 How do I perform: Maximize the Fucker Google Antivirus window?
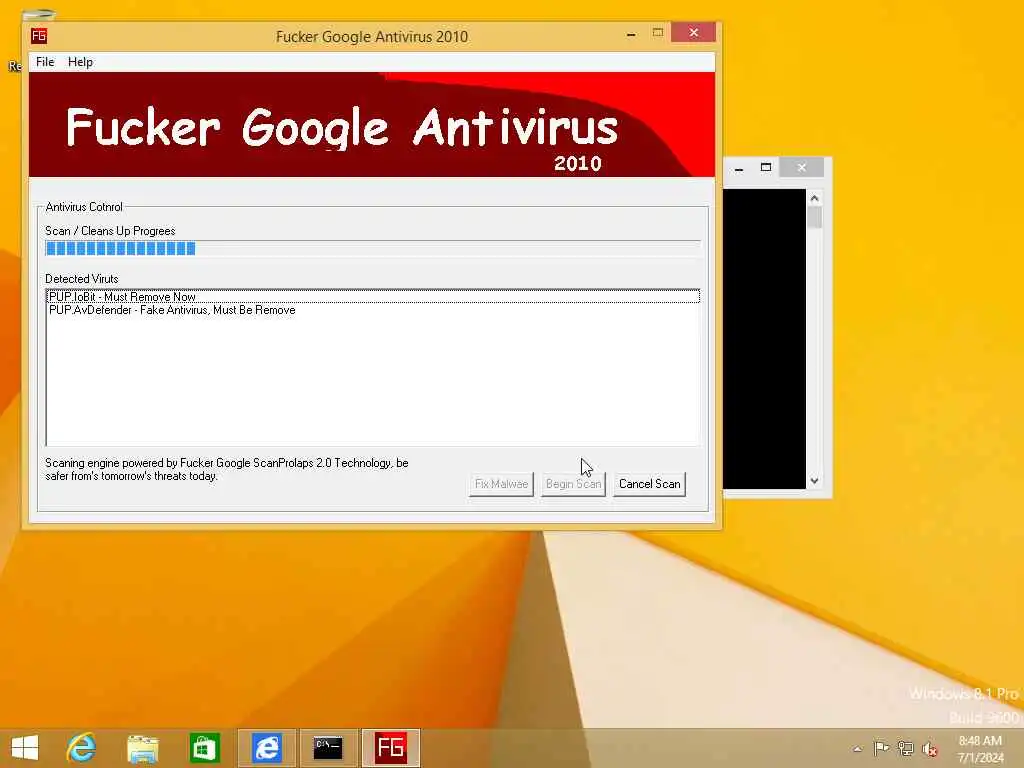(658, 33)
